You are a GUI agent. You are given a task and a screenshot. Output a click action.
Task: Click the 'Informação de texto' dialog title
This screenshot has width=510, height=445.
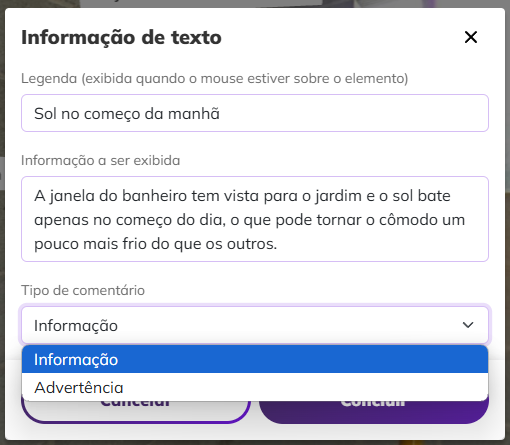(x=121, y=37)
